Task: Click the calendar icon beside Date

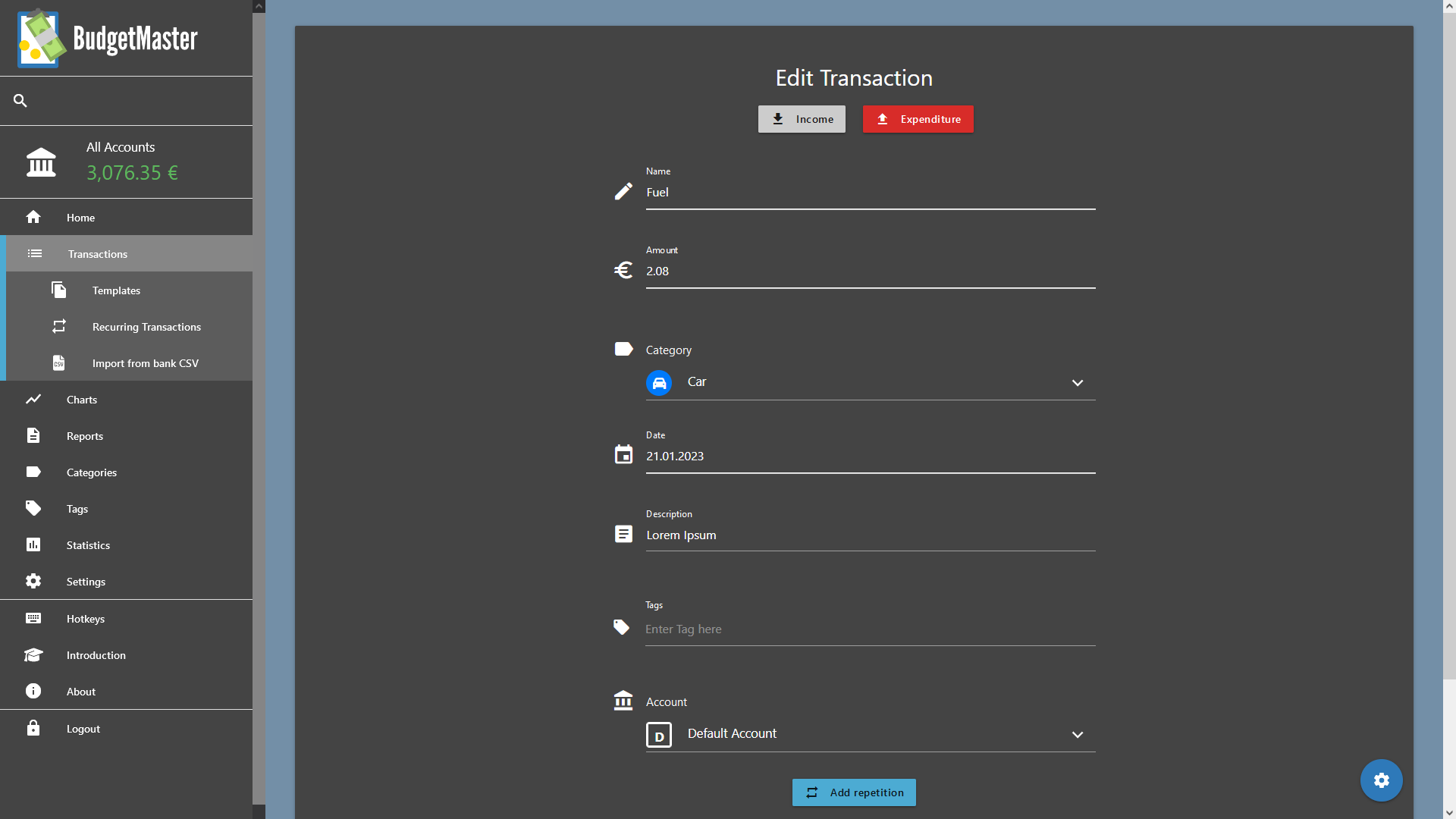Action: coord(623,454)
